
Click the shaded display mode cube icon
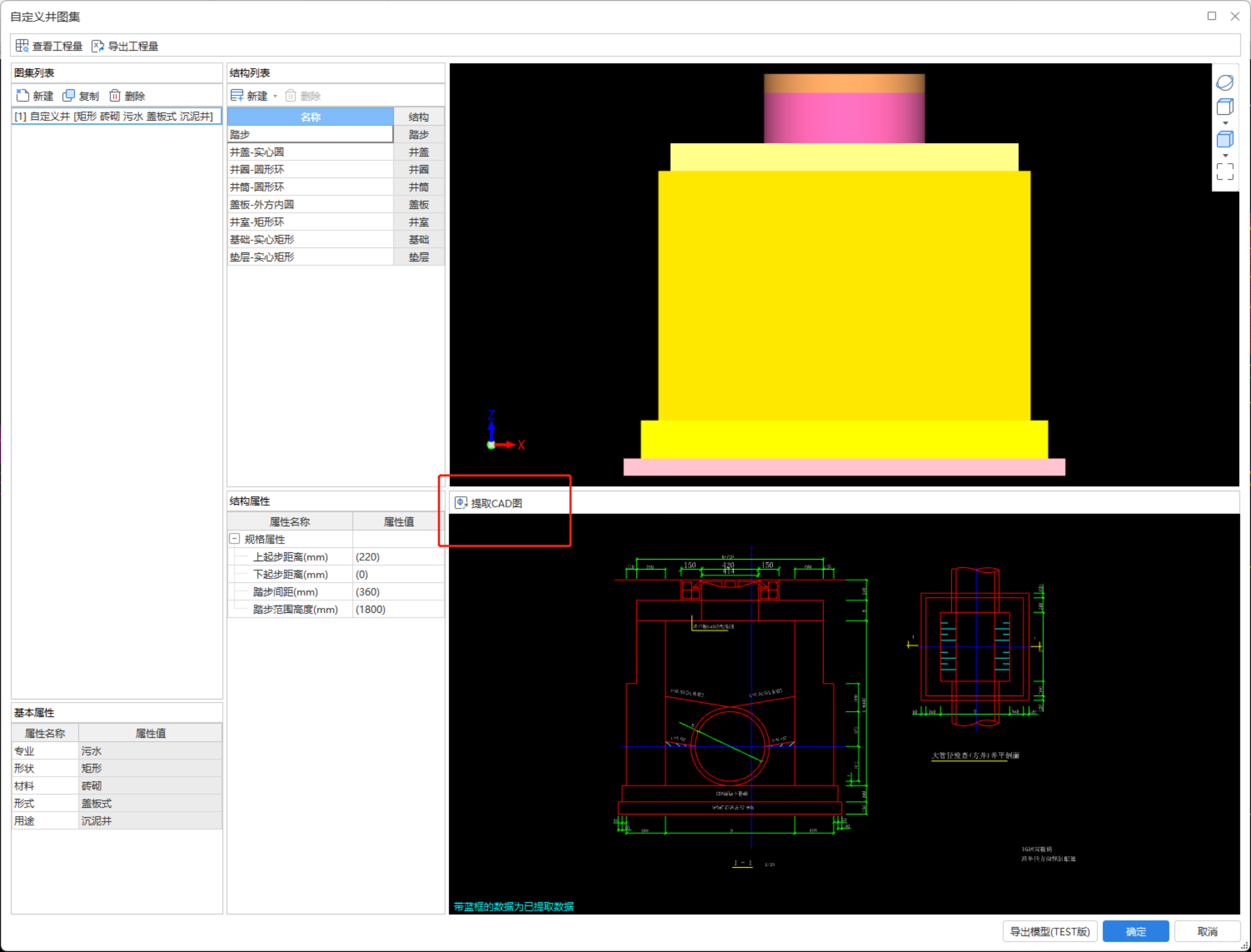click(x=1224, y=139)
